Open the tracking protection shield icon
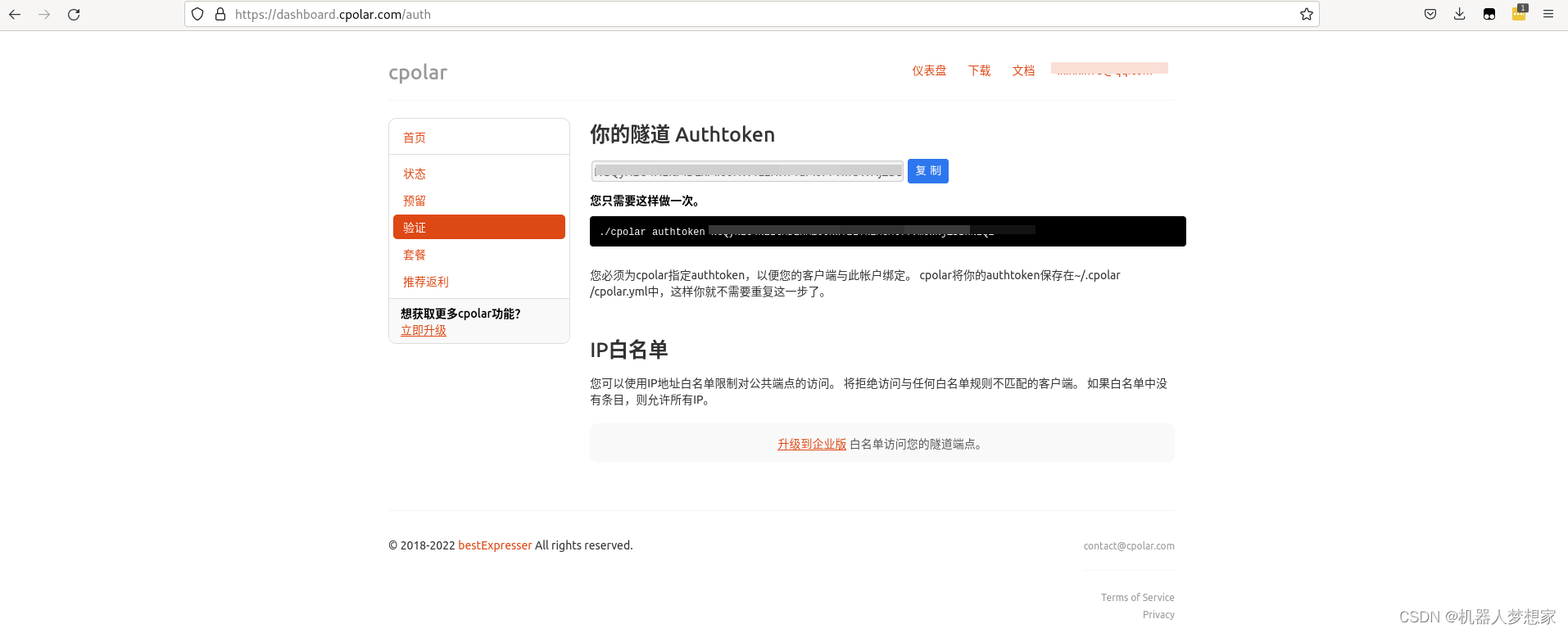This screenshot has width=1568, height=633. coord(197,14)
